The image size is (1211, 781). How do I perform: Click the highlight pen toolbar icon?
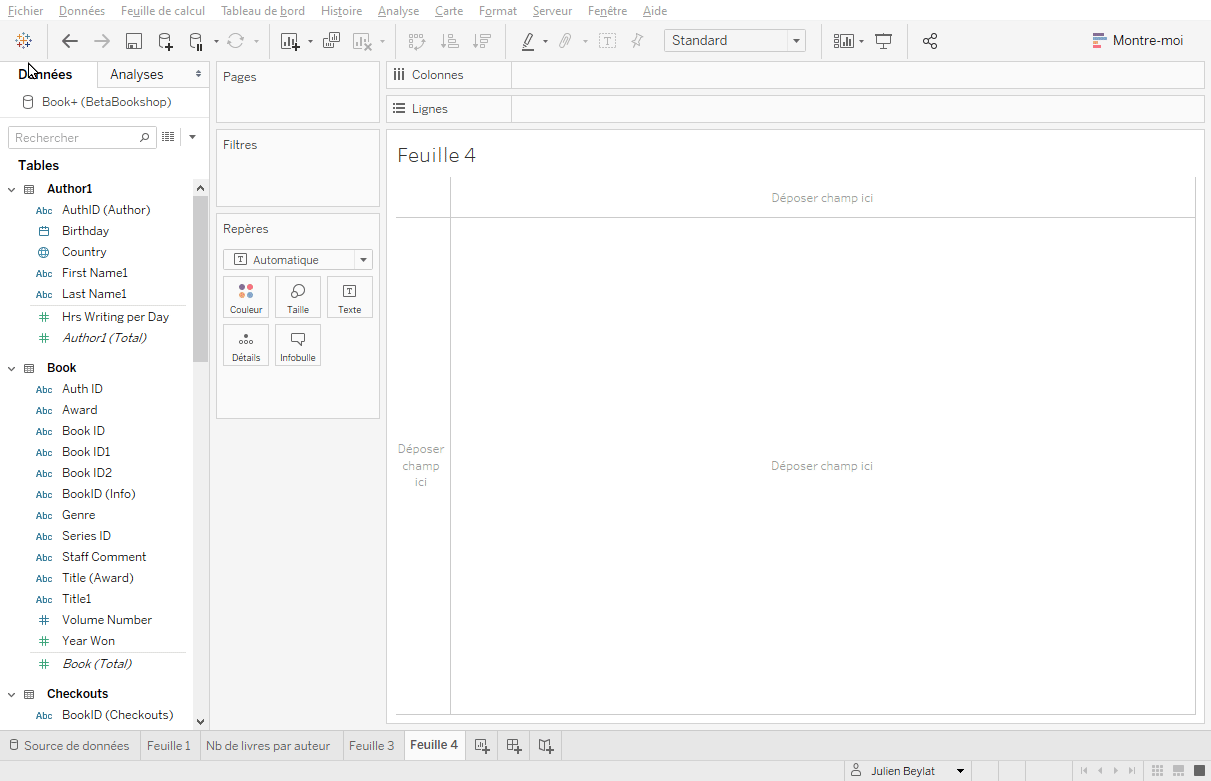[x=528, y=41]
